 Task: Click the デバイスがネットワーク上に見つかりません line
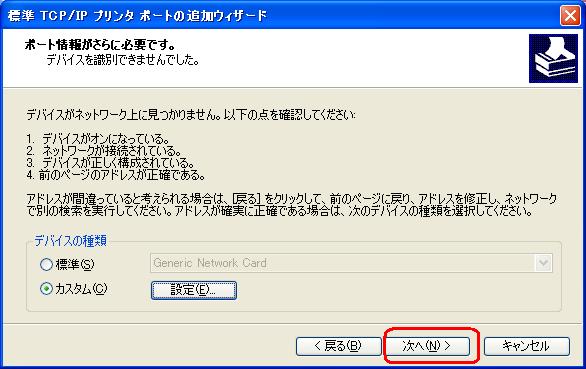(191, 114)
